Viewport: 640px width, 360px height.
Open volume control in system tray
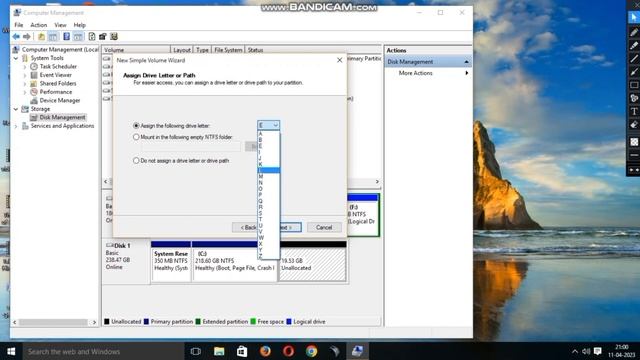click(x=586, y=351)
